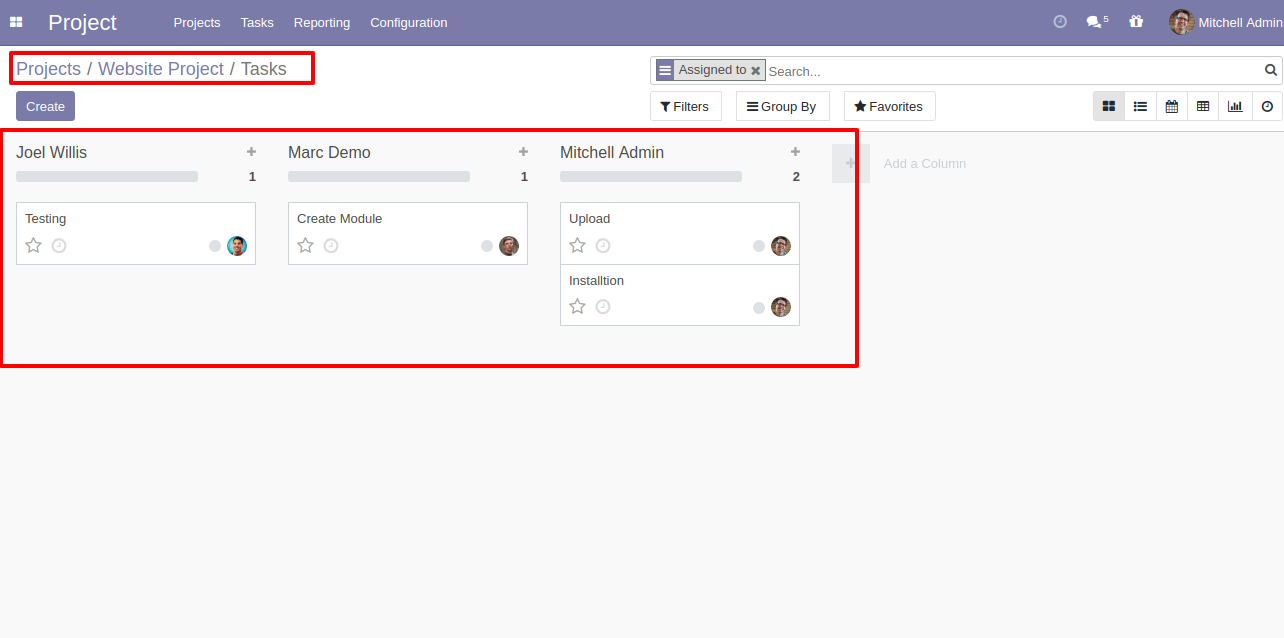Click Mitchell Admin avatar in top bar
The height and width of the screenshot is (638, 1284).
click(1182, 22)
